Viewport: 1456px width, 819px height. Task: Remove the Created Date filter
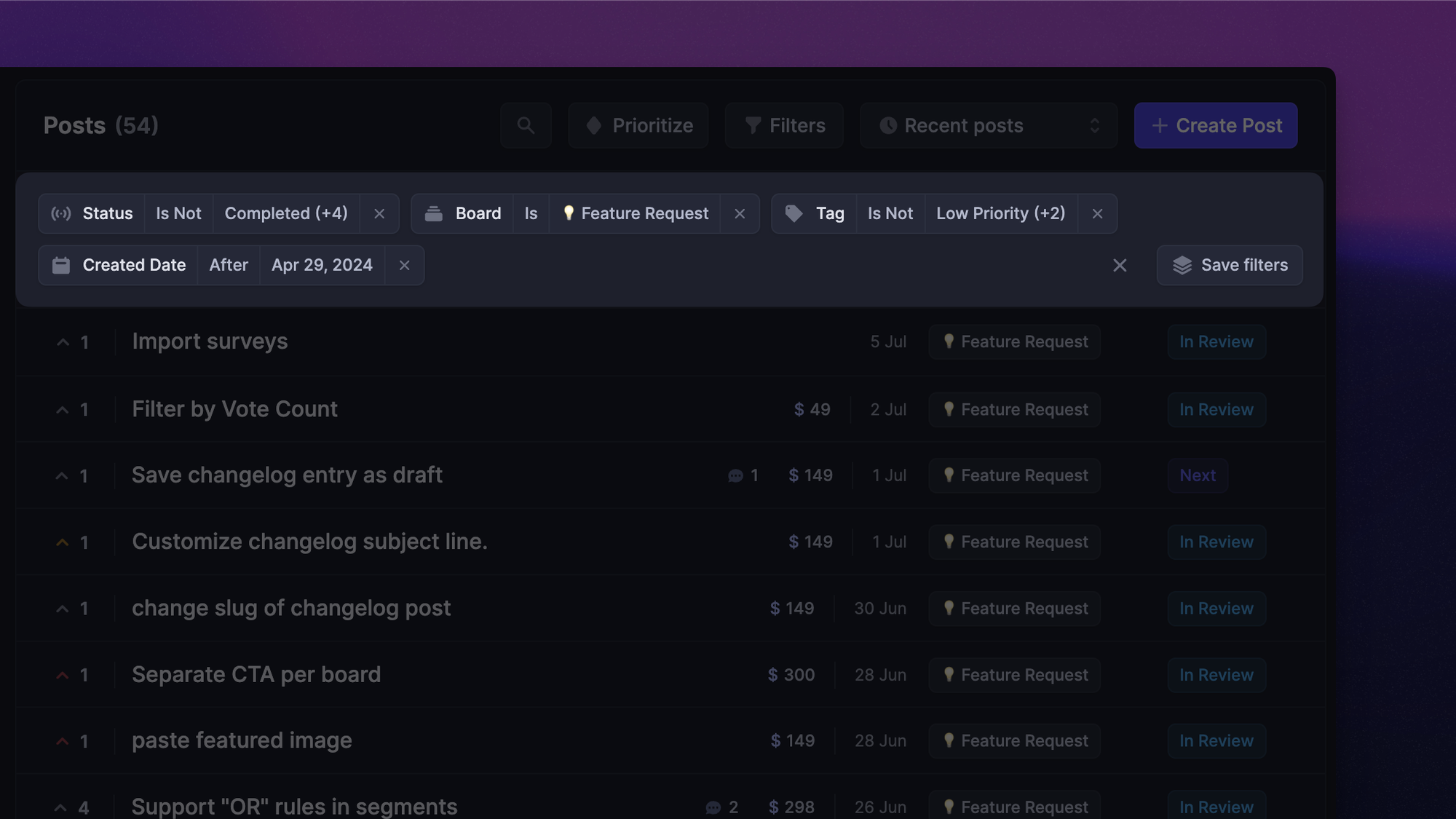405,265
